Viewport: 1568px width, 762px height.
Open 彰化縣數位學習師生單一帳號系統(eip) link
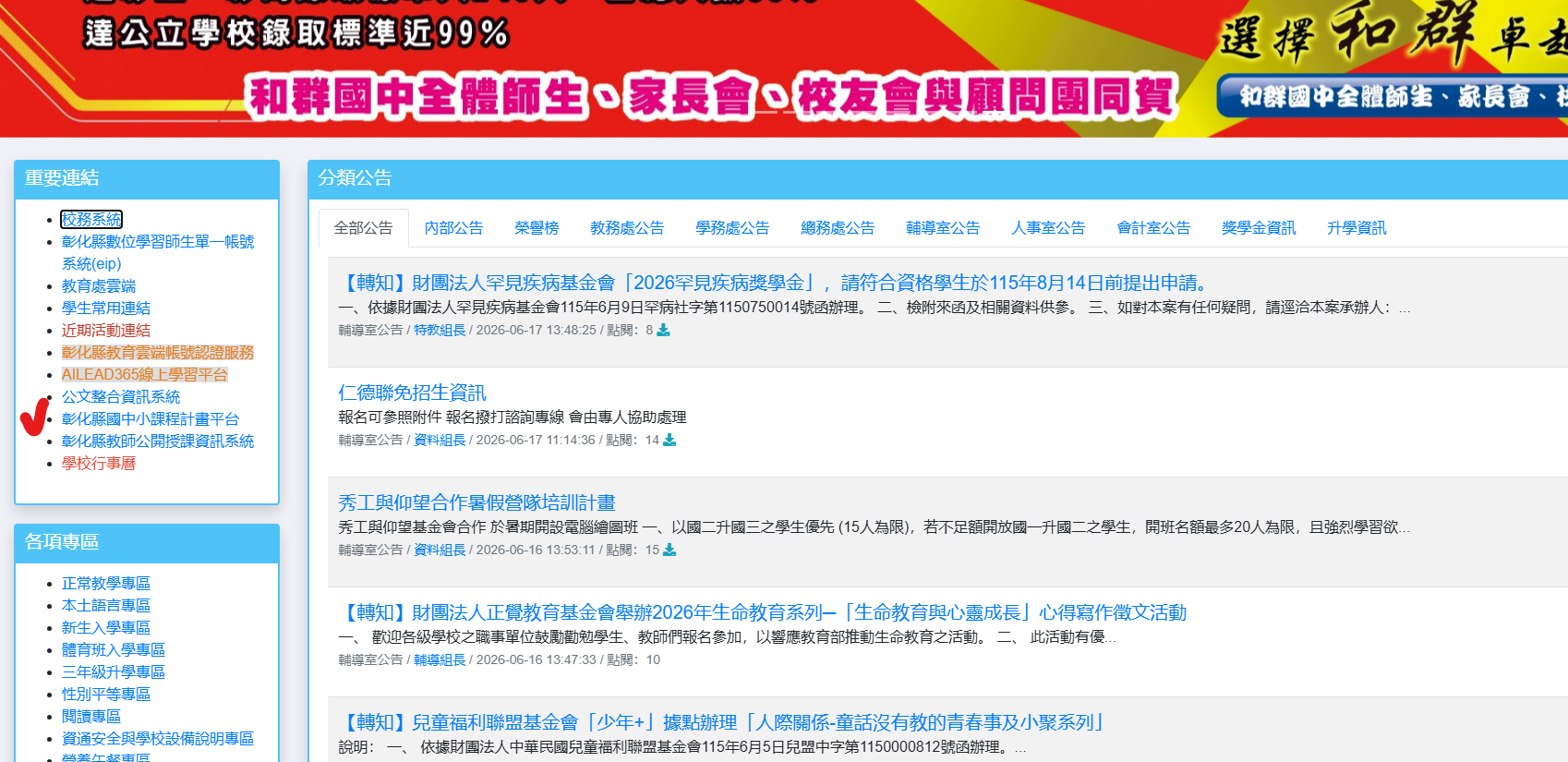[x=158, y=252]
